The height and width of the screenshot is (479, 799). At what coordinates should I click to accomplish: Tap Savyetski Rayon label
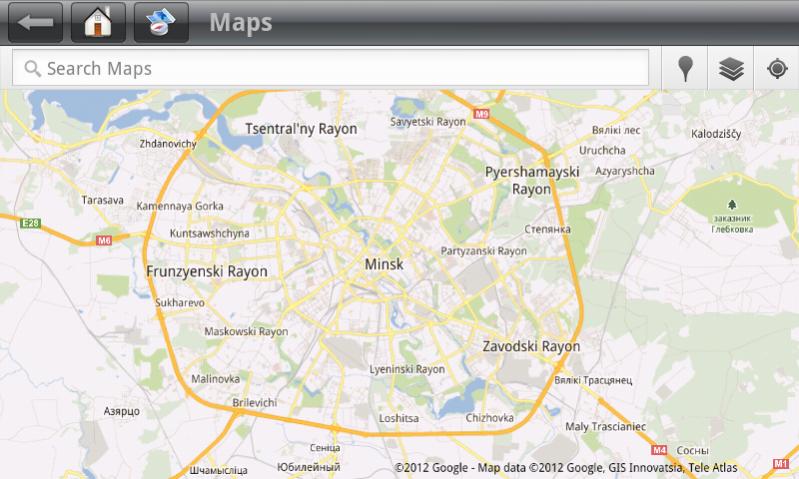[x=428, y=122]
